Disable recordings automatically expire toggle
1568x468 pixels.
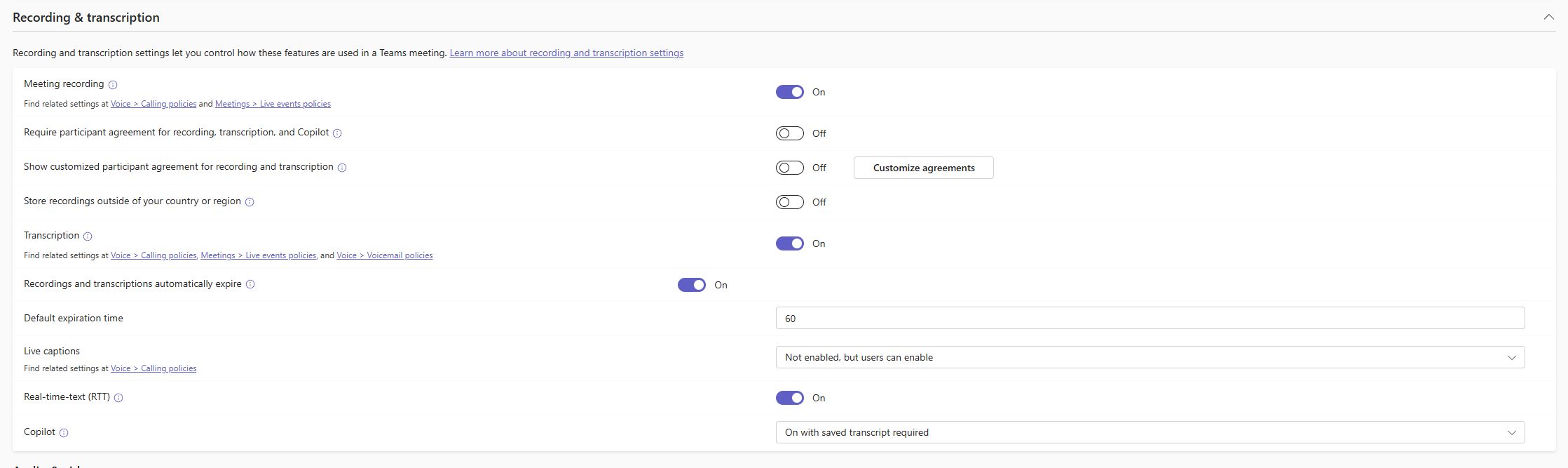pos(691,285)
